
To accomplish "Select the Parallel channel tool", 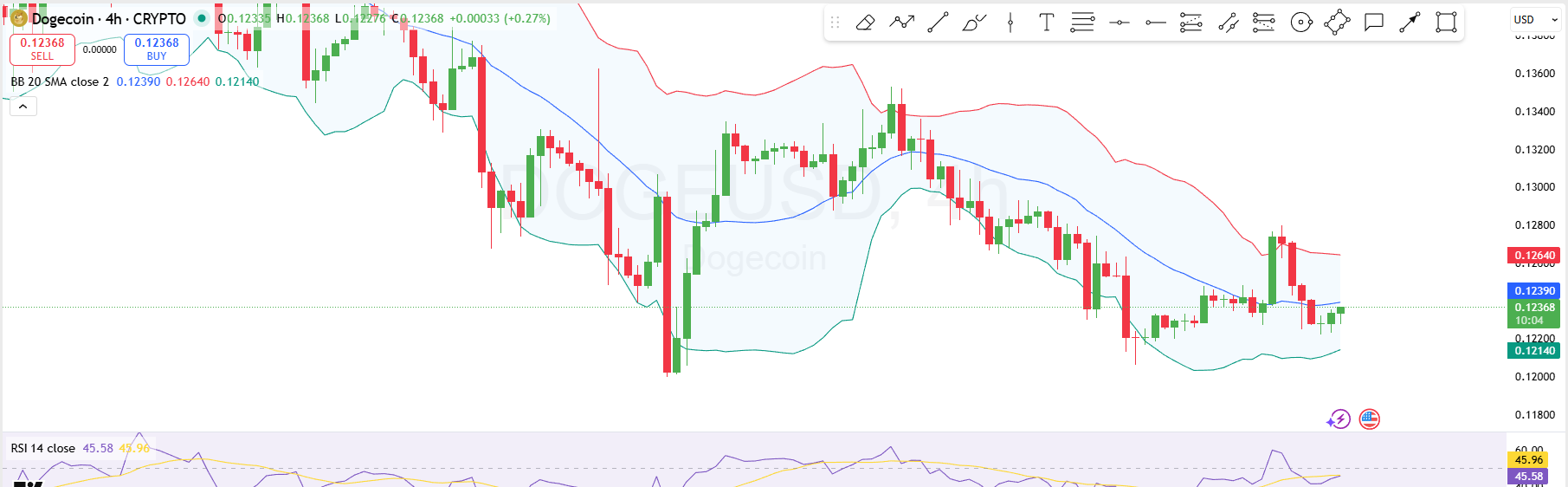I will coord(1228,23).
